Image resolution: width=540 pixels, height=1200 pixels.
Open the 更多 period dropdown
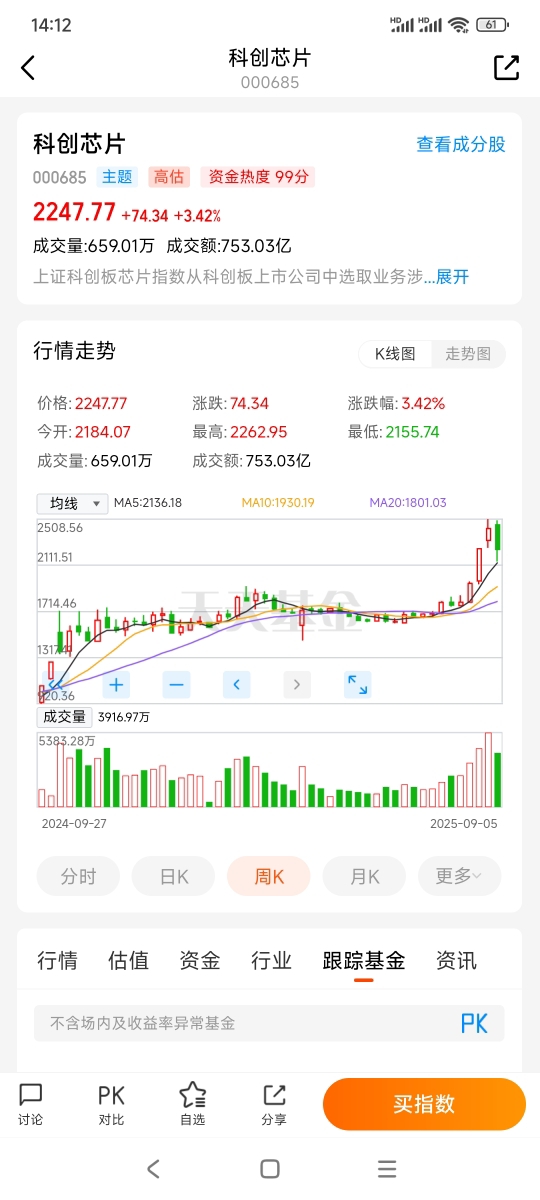pyautogui.click(x=459, y=876)
